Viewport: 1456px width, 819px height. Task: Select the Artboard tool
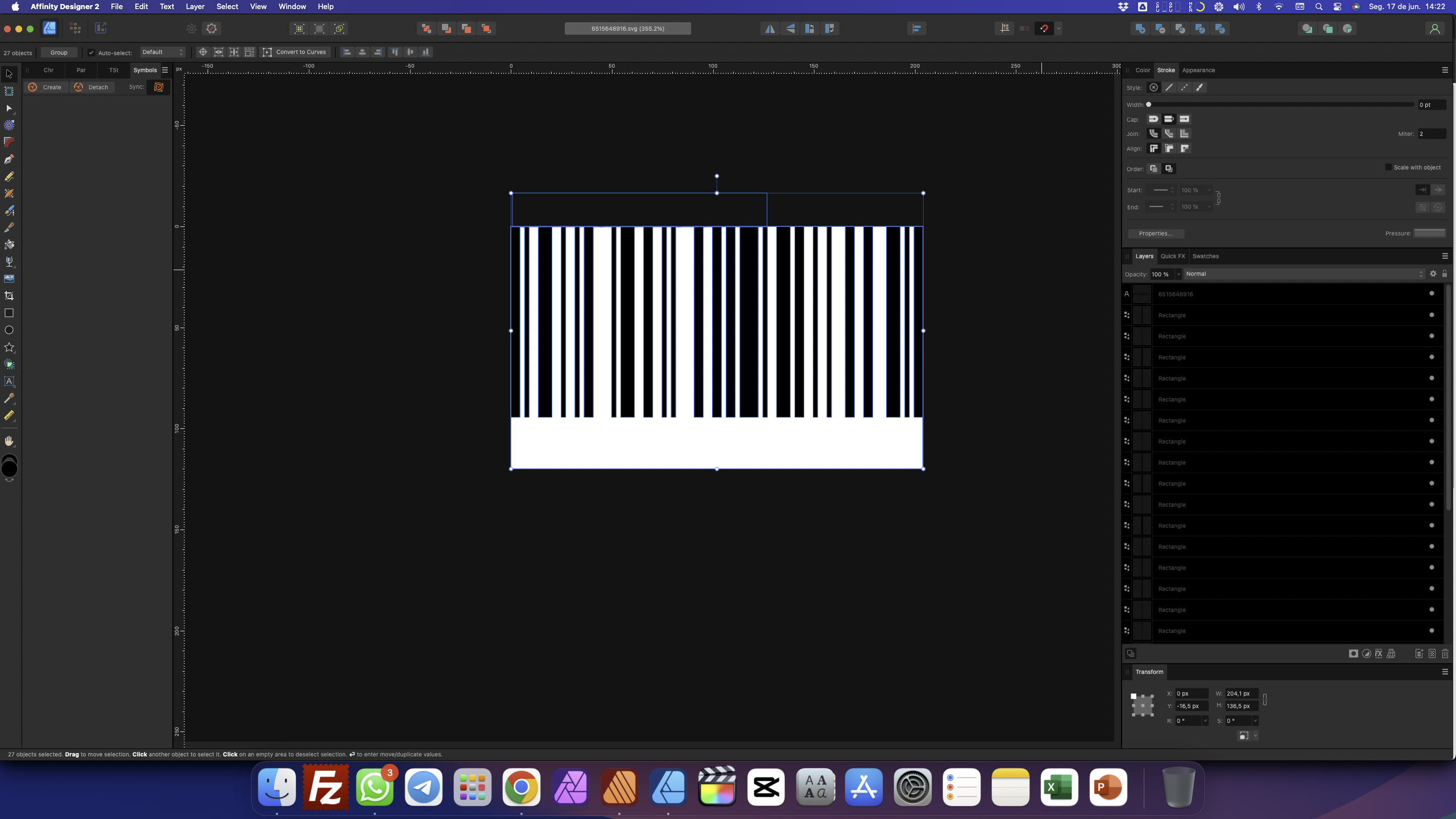9,91
